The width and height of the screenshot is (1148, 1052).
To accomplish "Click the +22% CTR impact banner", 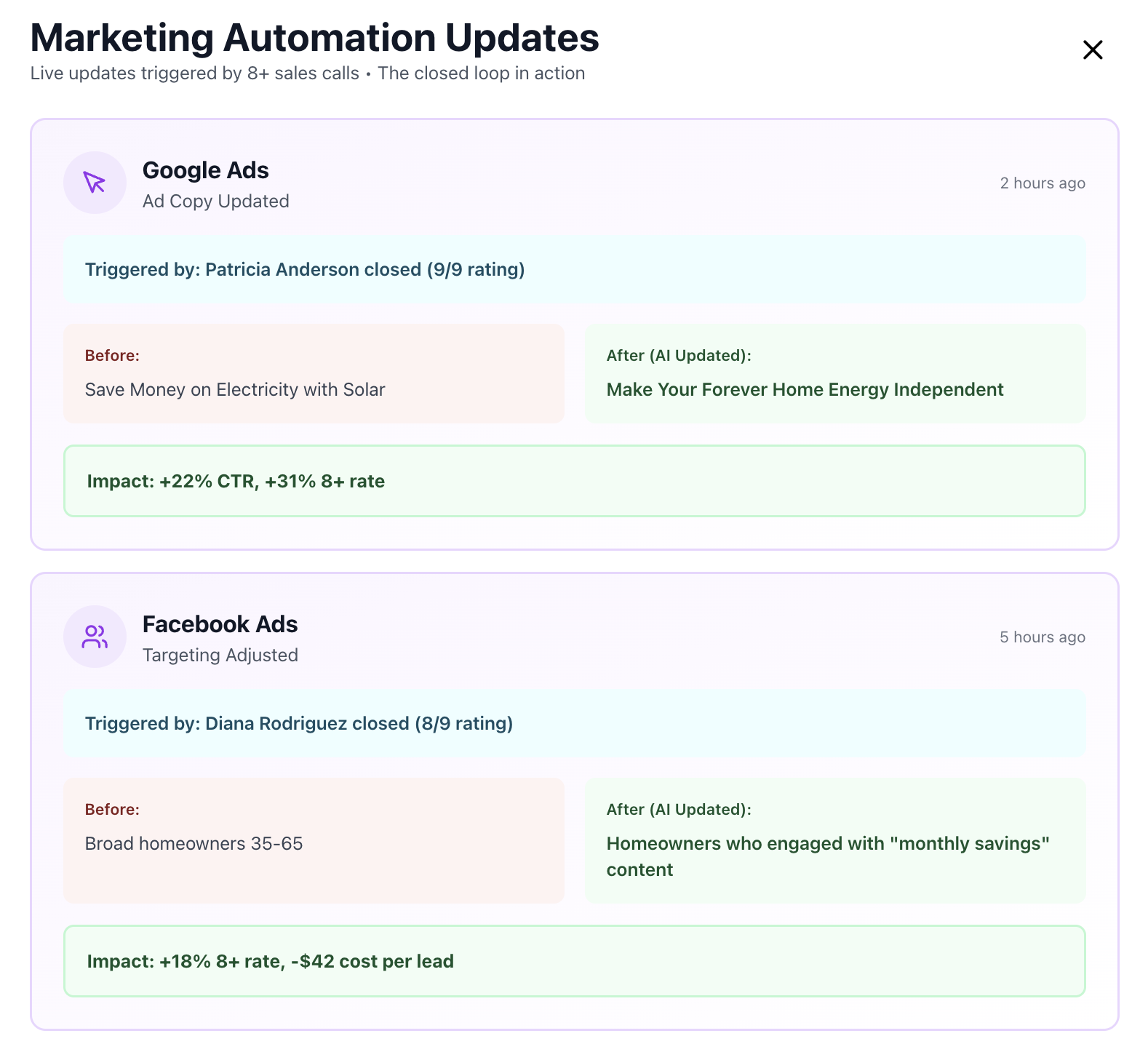I will [x=574, y=482].
